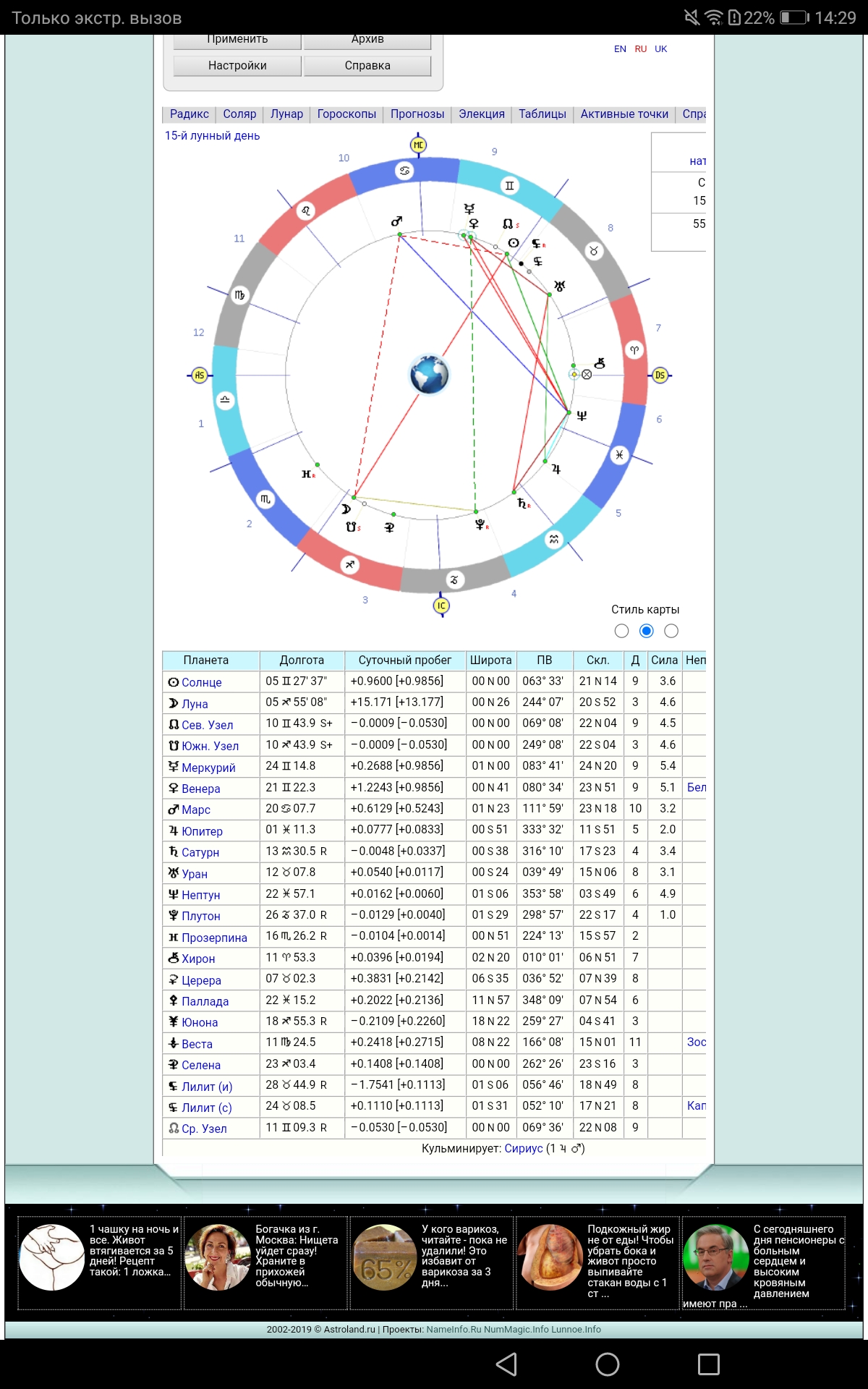
Task: Open the varicose veins ad thumbnail
Action: (386, 1257)
